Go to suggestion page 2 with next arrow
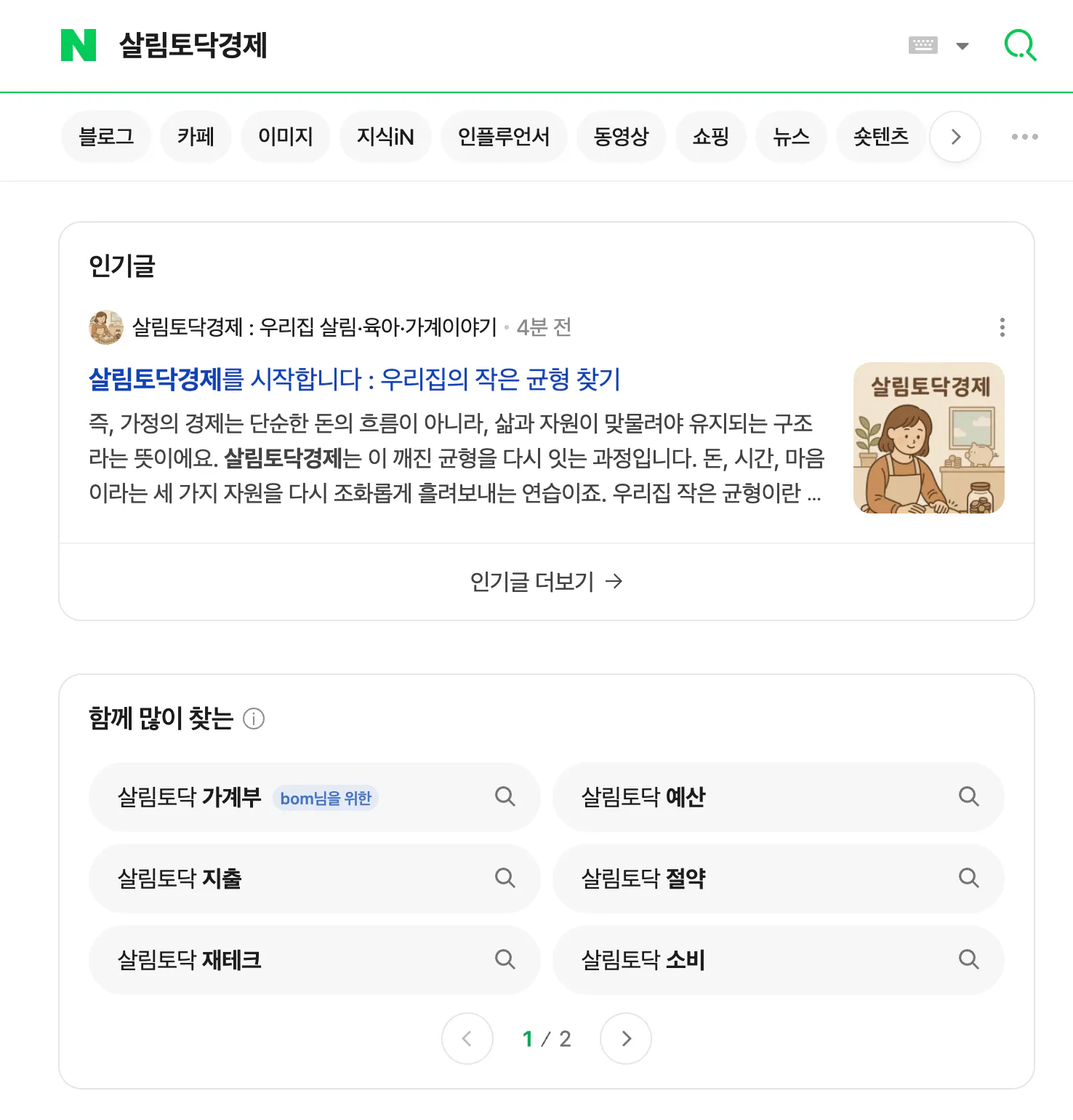 click(625, 1039)
